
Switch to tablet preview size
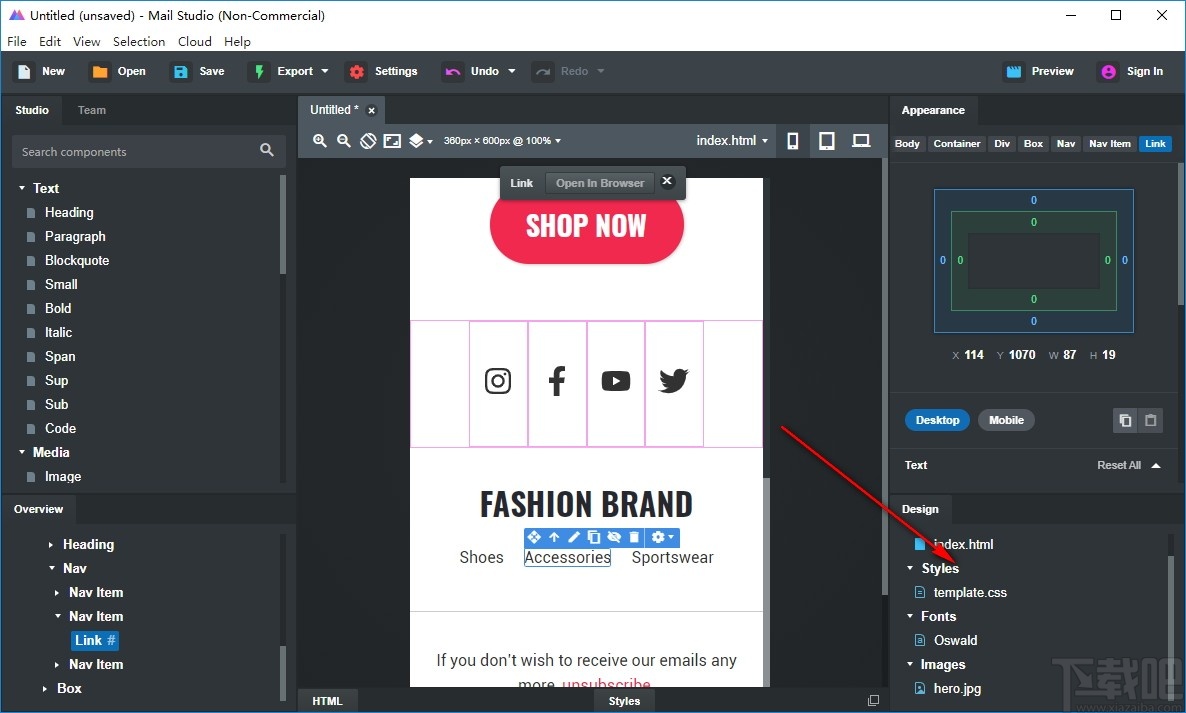pos(827,141)
